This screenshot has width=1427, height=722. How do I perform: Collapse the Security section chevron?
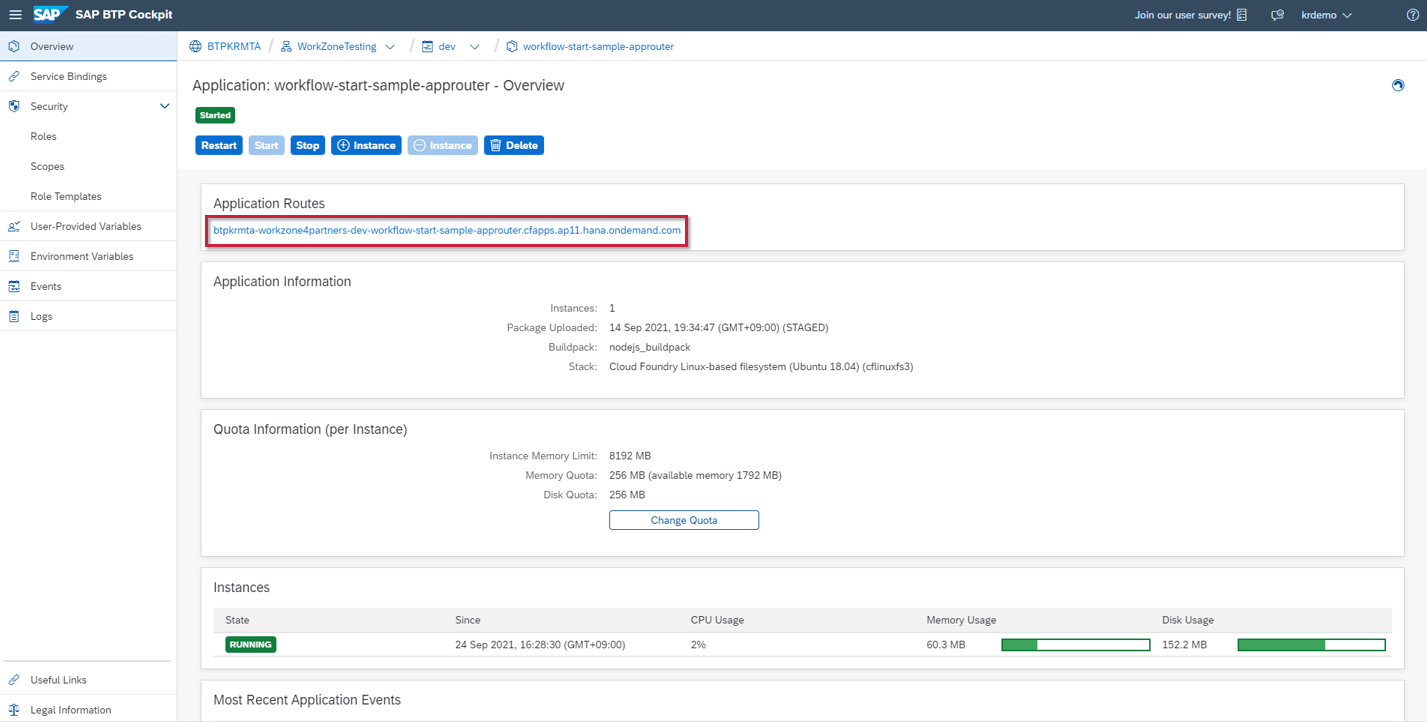[165, 106]
